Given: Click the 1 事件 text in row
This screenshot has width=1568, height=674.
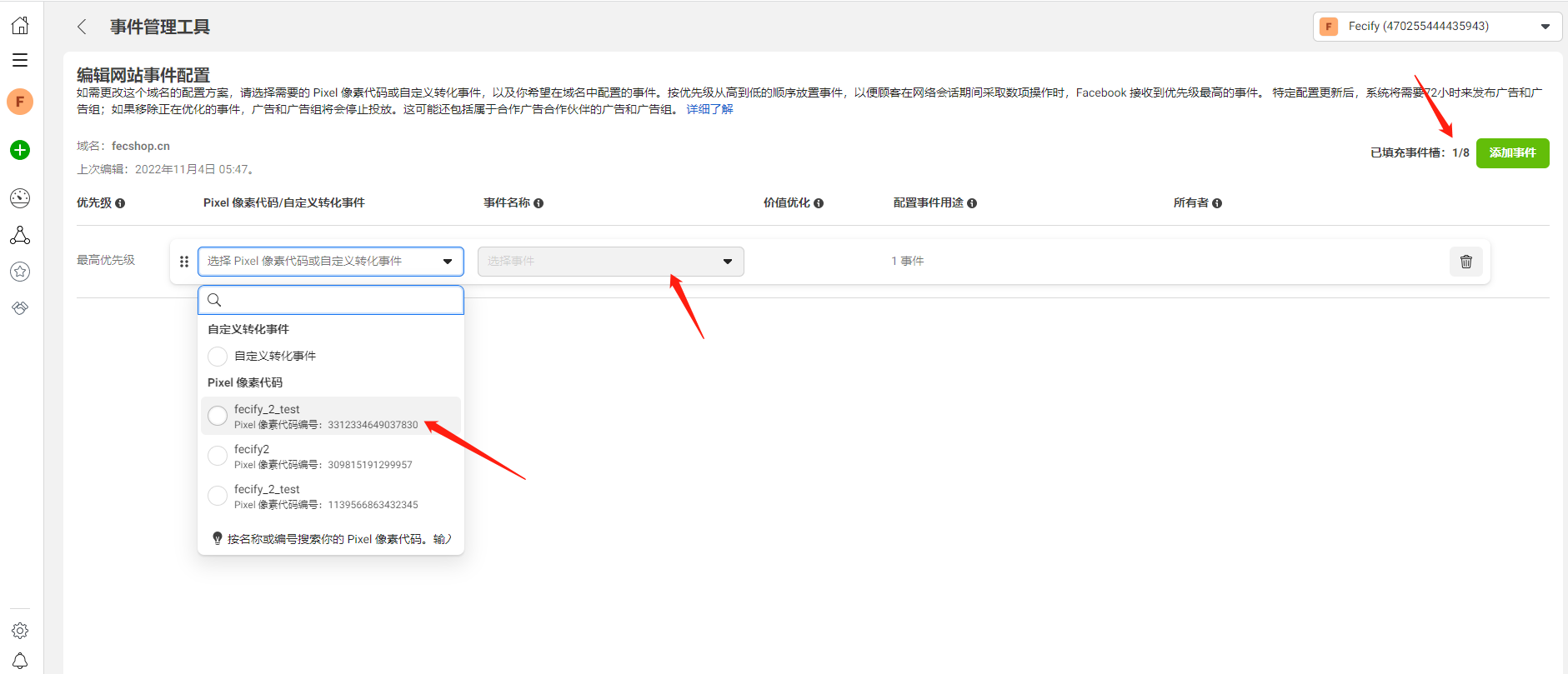Looking at the screenshot, I should click(x=908, y=261).
